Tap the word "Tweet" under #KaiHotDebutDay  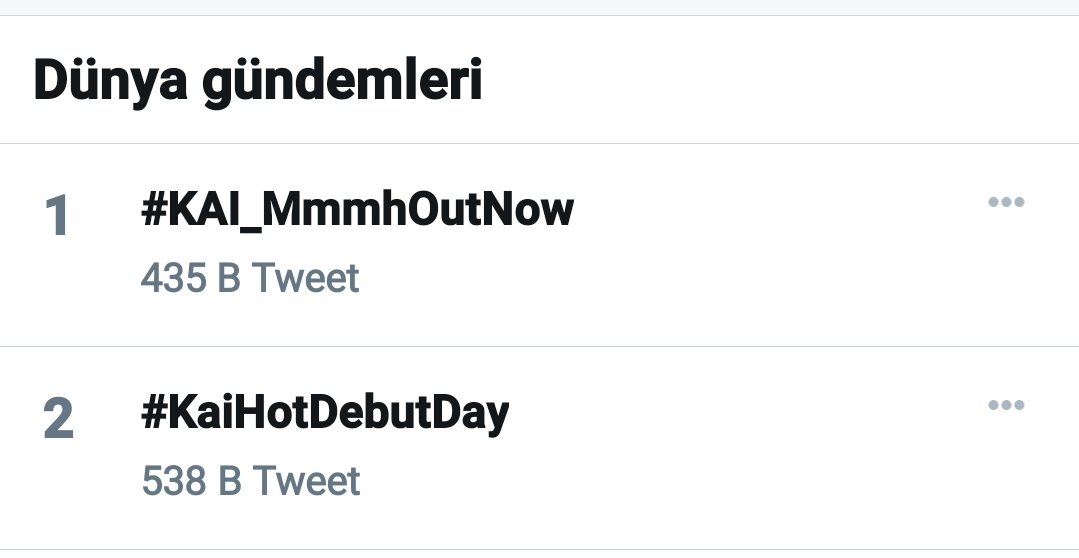[x=306, y=481]
